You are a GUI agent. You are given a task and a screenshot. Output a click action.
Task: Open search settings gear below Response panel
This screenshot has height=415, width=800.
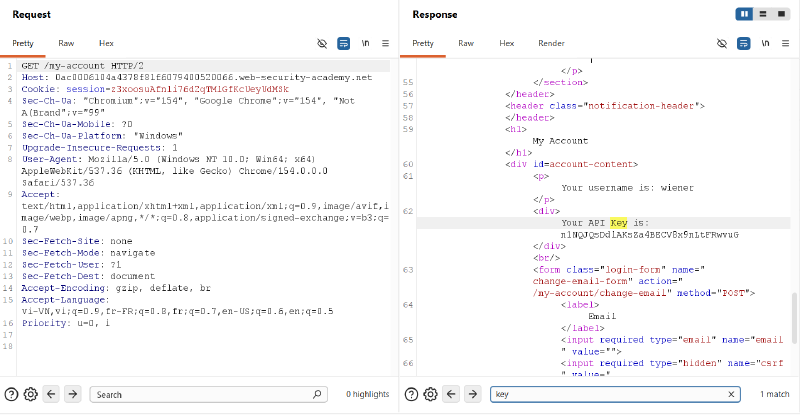click(431, 394)
